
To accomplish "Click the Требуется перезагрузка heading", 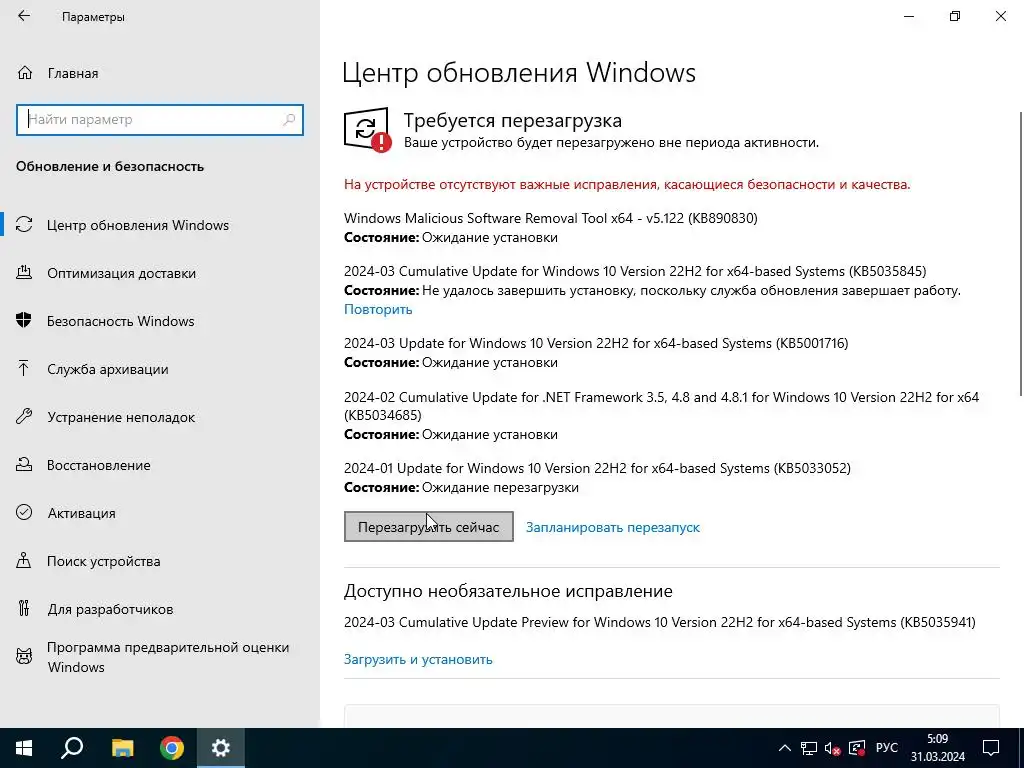I will click(x=512, y=120).
